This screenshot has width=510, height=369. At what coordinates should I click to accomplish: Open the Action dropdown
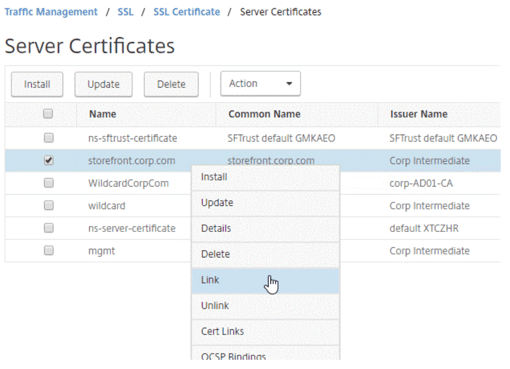point(260,84)
